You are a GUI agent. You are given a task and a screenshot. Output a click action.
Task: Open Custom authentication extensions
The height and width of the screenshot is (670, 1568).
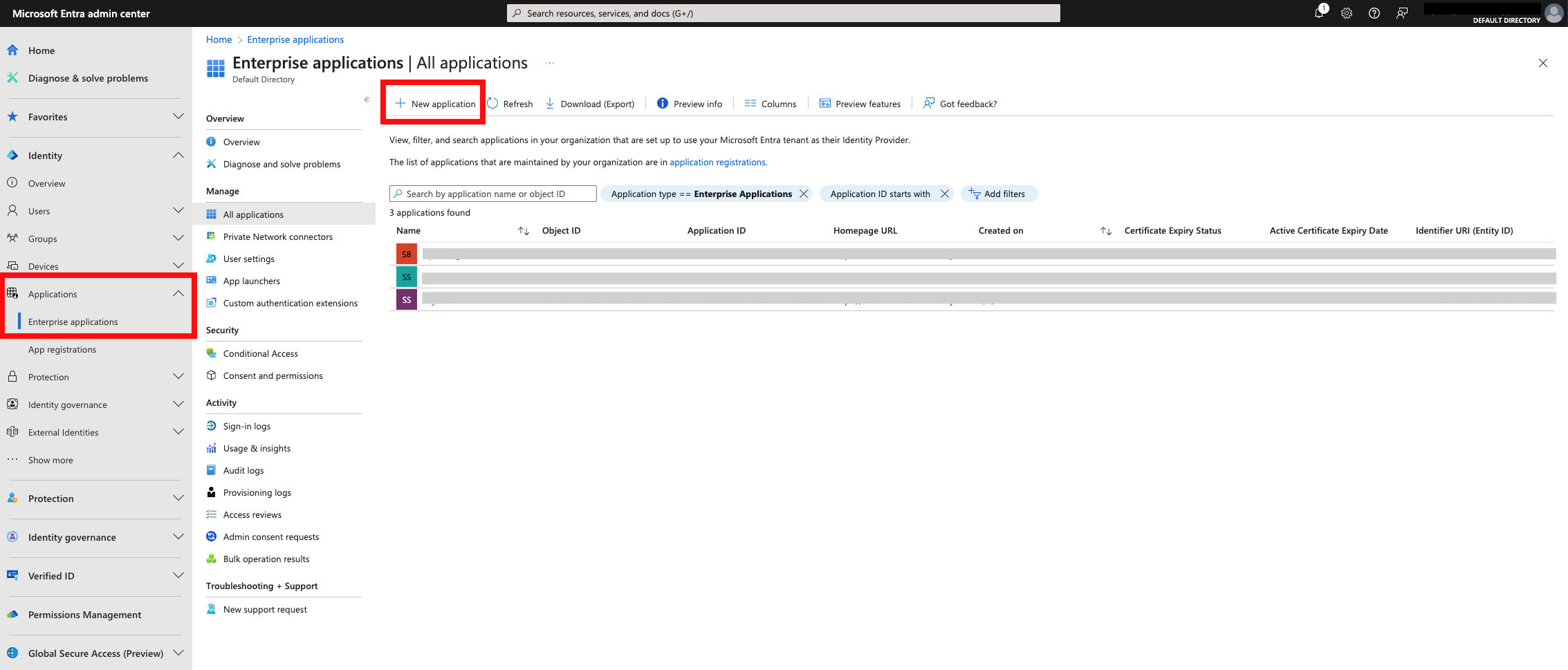tap(290, 303)
